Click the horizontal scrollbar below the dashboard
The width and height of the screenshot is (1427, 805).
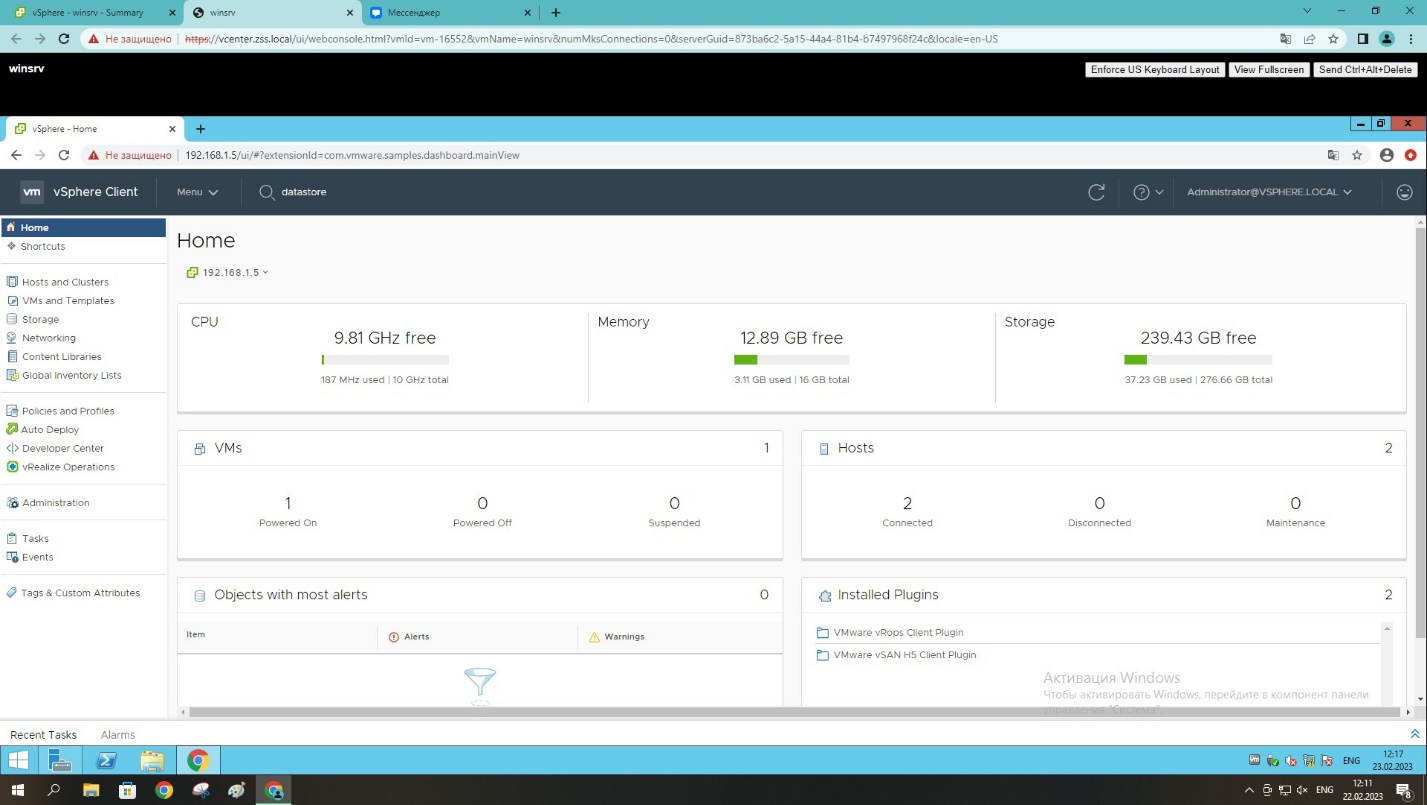pos(794,712)
